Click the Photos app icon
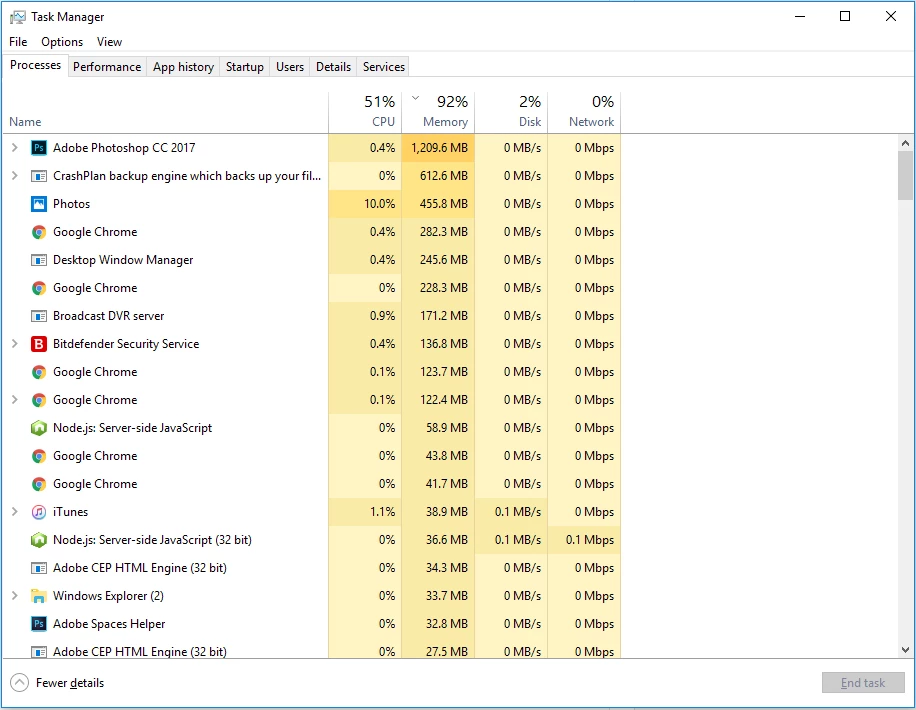916x710 pixels. 39,204
